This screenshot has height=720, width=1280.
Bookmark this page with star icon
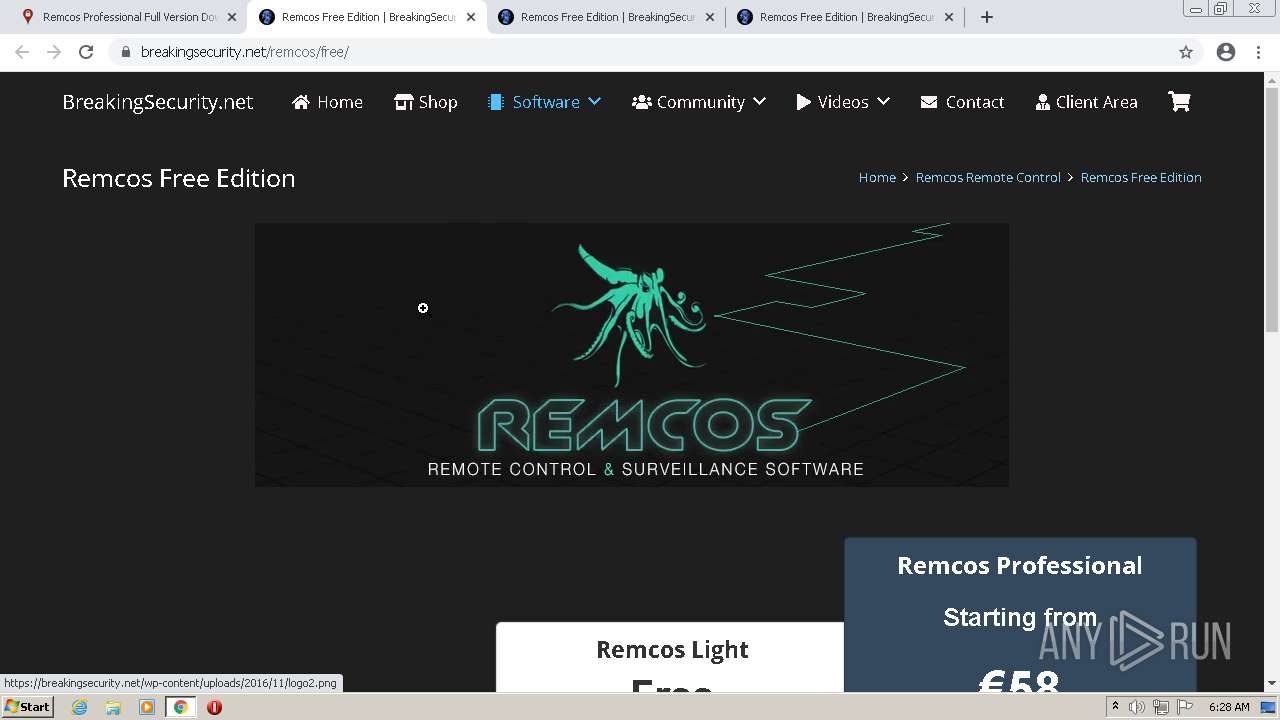[1186, 52]
